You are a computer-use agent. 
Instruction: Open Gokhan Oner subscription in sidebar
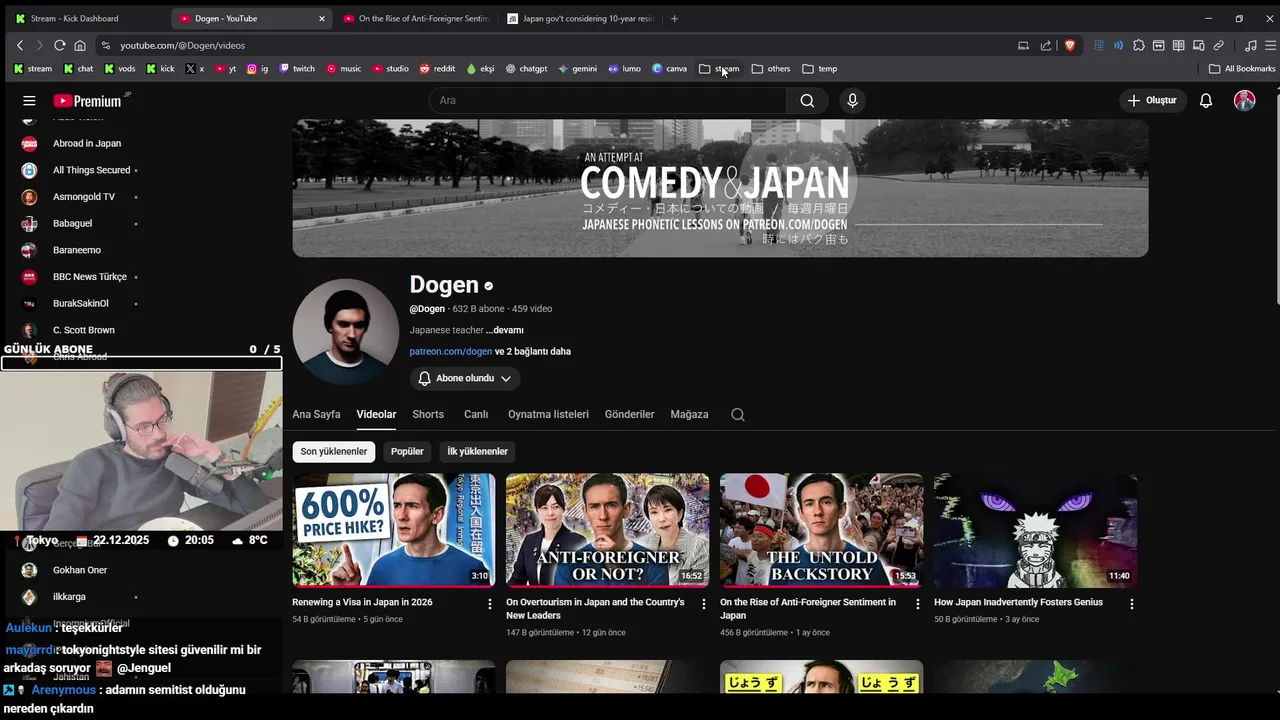tap(78, 570)
